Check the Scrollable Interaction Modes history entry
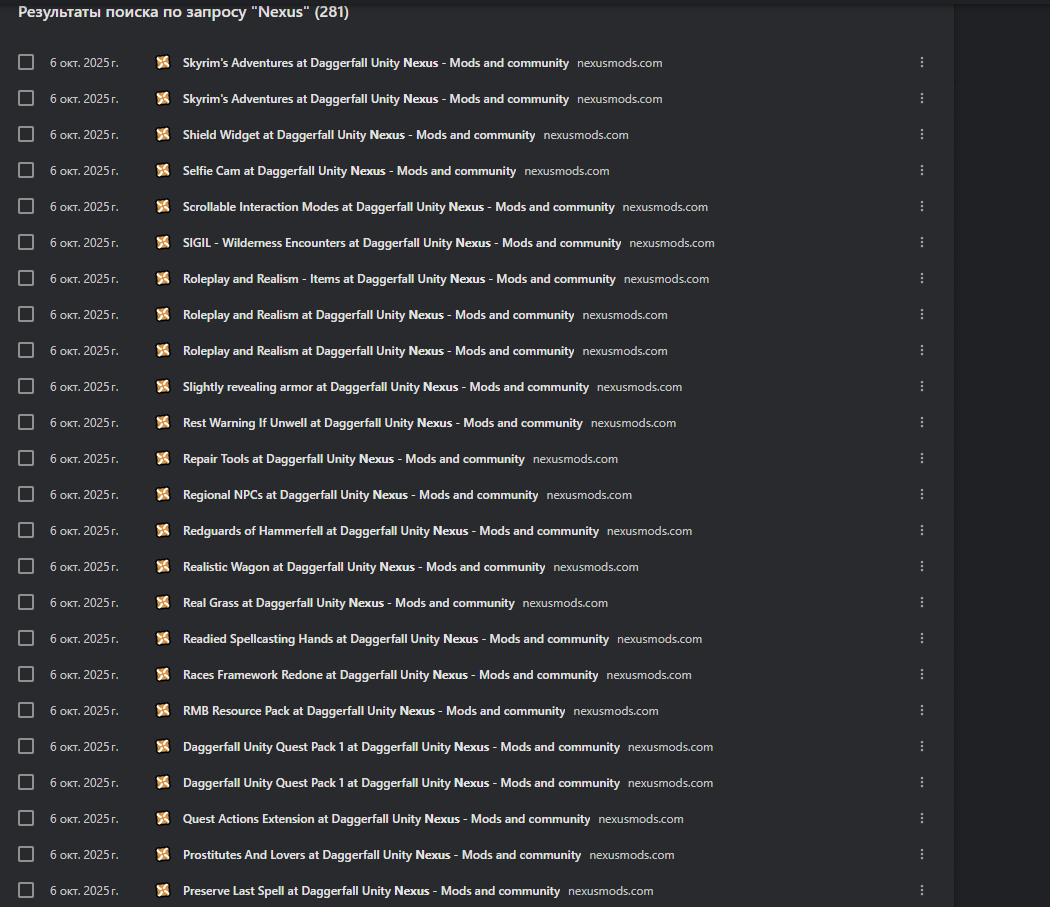Screen dimensions: 1050x907 (x=26, y=206)
